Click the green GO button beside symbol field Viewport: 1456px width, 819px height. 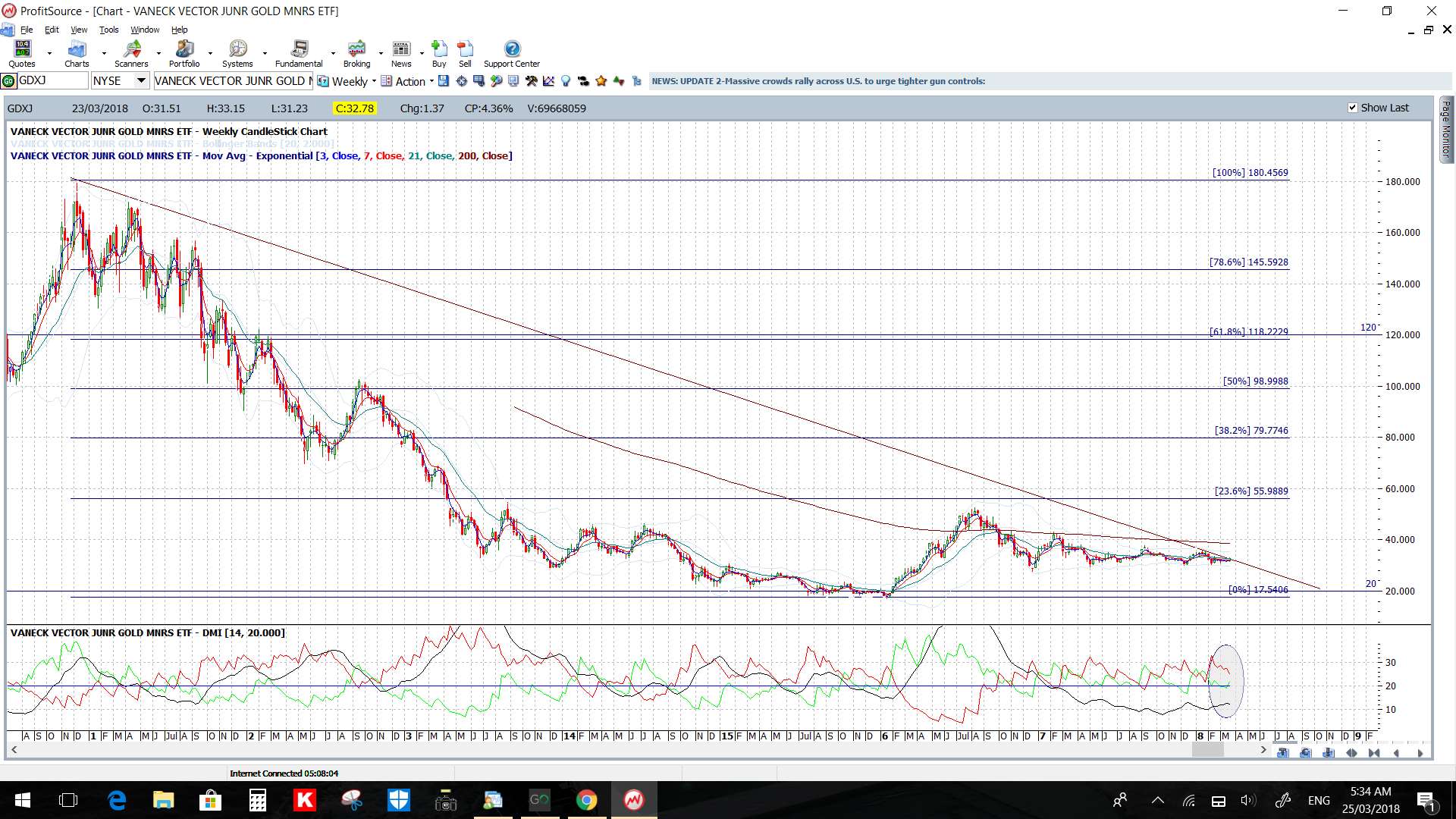tap(8, 81)
